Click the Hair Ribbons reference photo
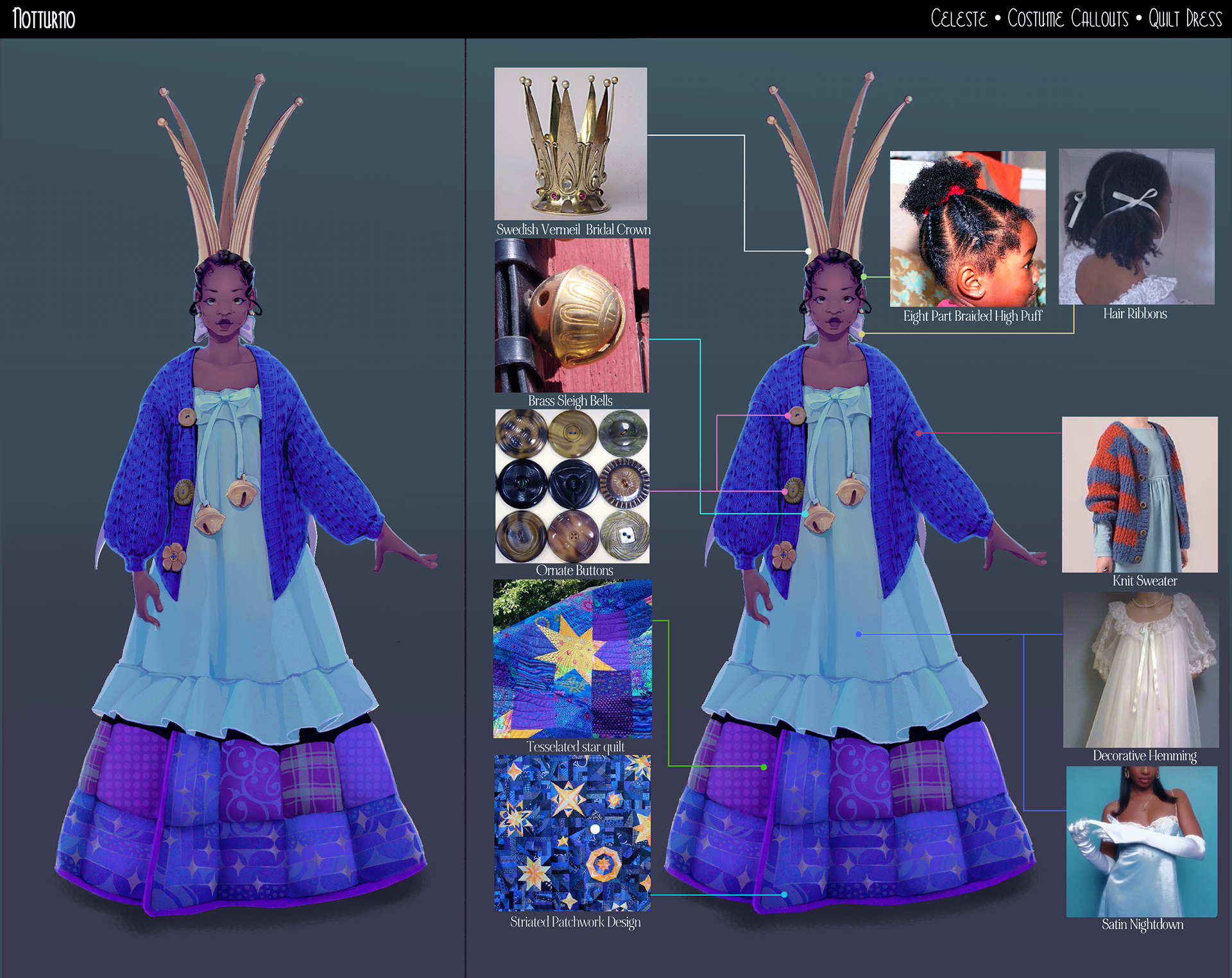 point(1136,227)
